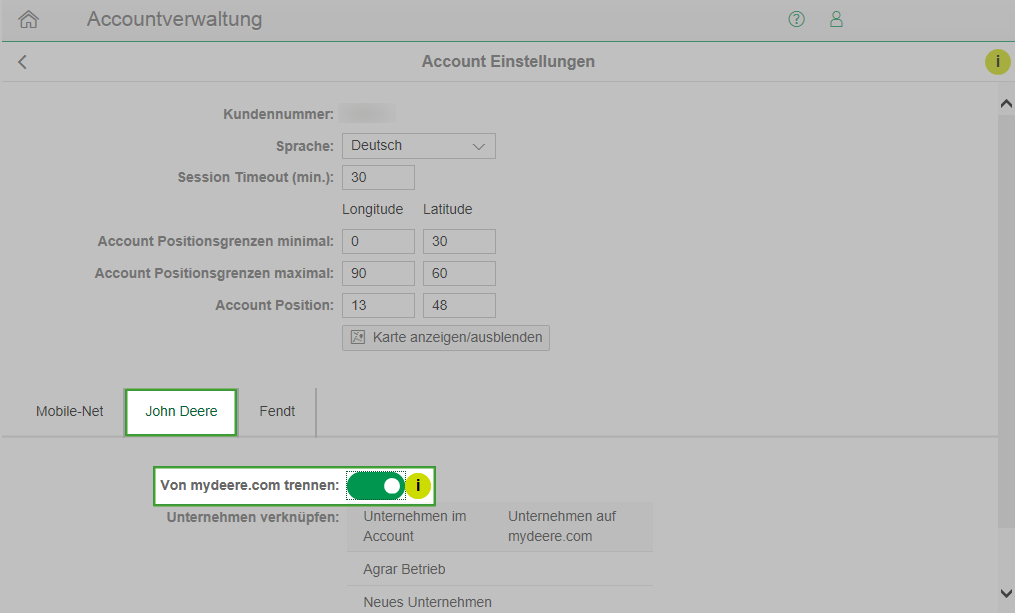Click the maximal Longitude field

click(378, 274)
